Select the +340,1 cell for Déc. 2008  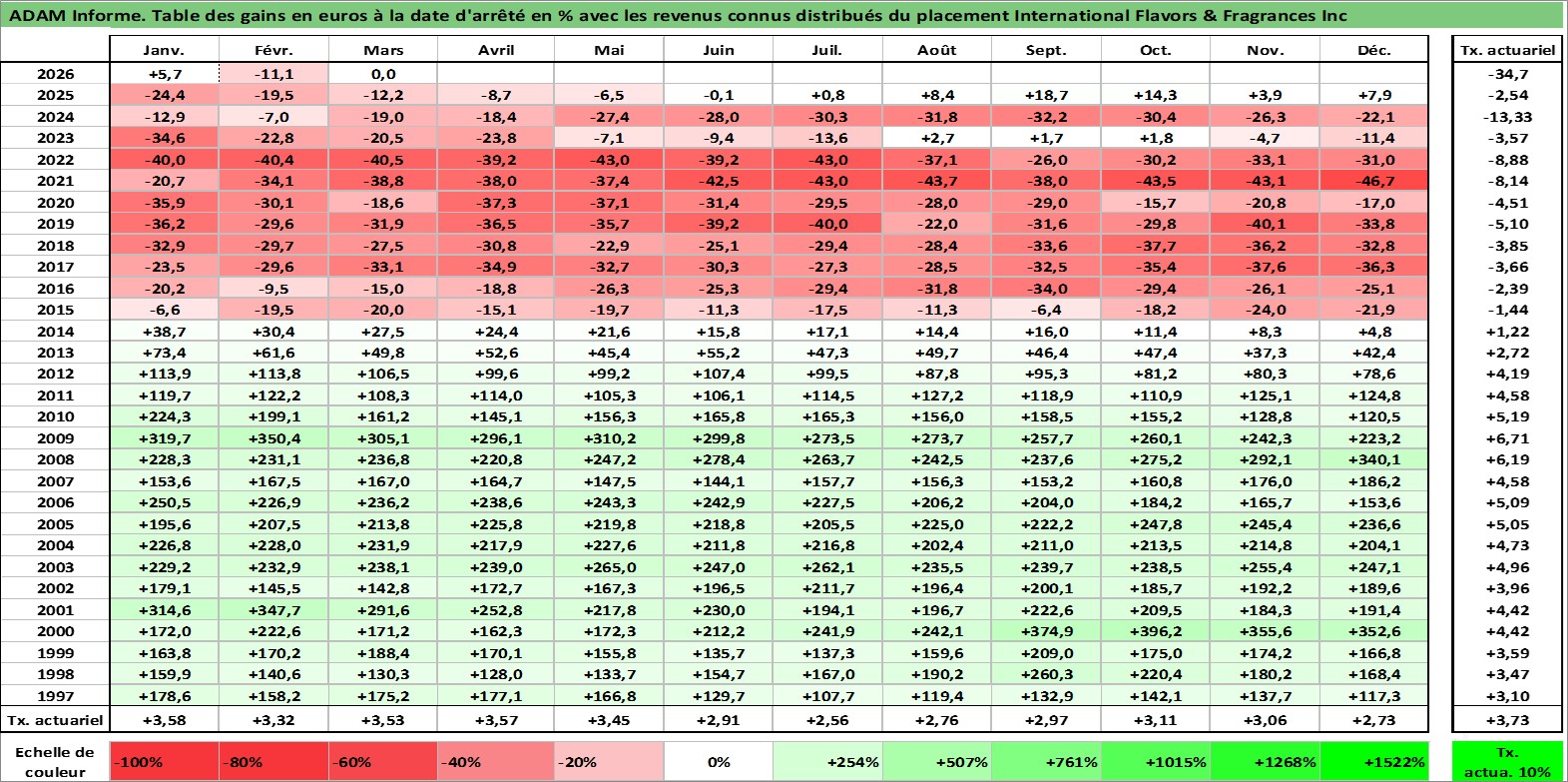click(1373, 459)
